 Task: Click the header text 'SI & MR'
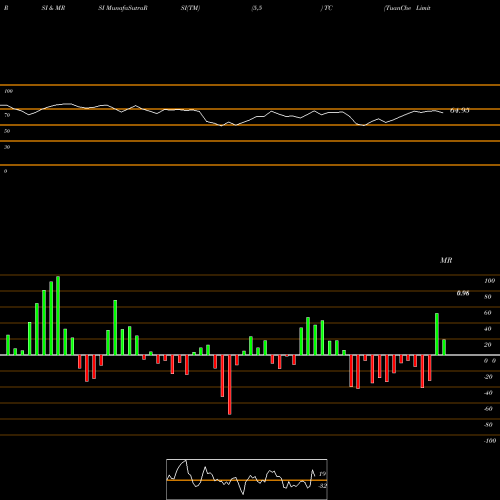pos(53,8)
